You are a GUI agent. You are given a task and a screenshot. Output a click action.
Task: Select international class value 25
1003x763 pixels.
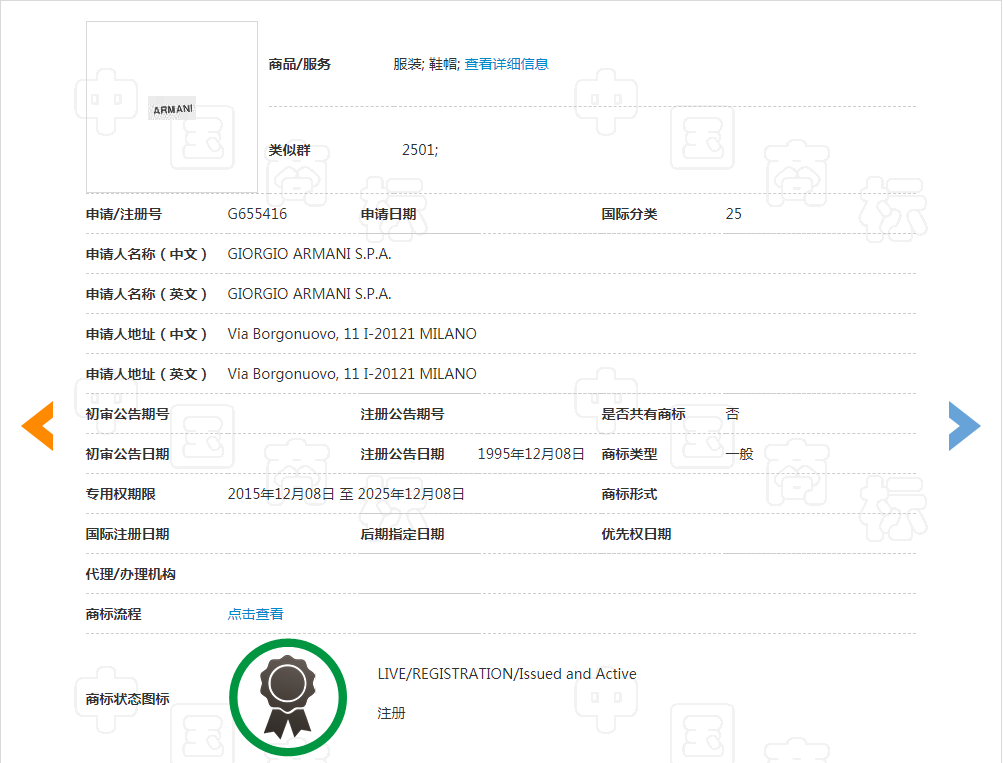pyautogui.click(x=734, y=214)
